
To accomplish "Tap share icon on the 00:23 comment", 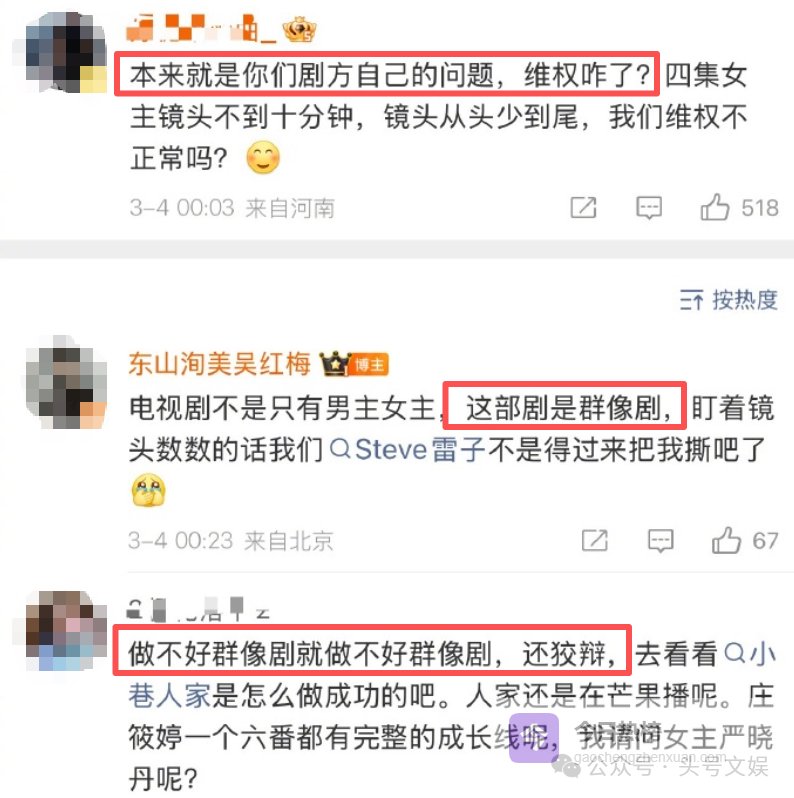I will (x=595, y=540).
